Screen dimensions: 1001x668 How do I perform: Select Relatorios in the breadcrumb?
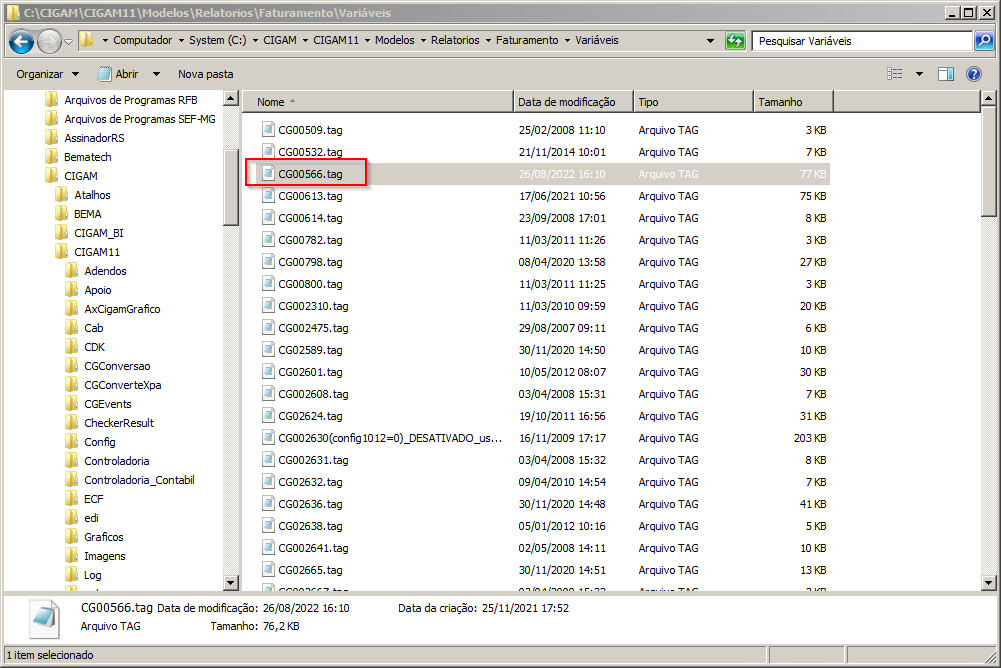click(x=455, y=40)
